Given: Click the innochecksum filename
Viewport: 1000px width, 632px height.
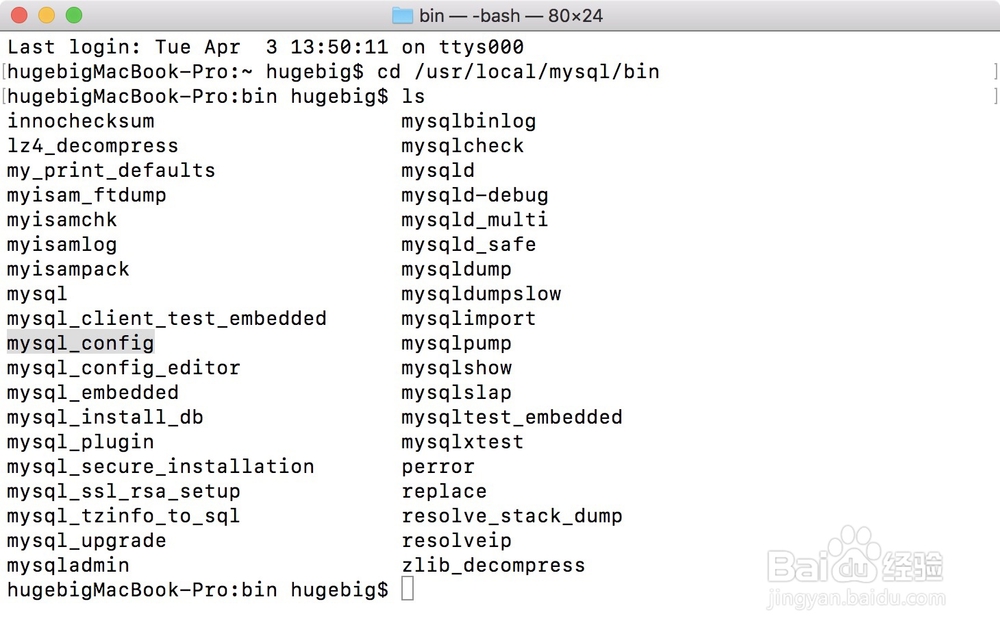Looking at the screenshot, I should tap(81, 121).
